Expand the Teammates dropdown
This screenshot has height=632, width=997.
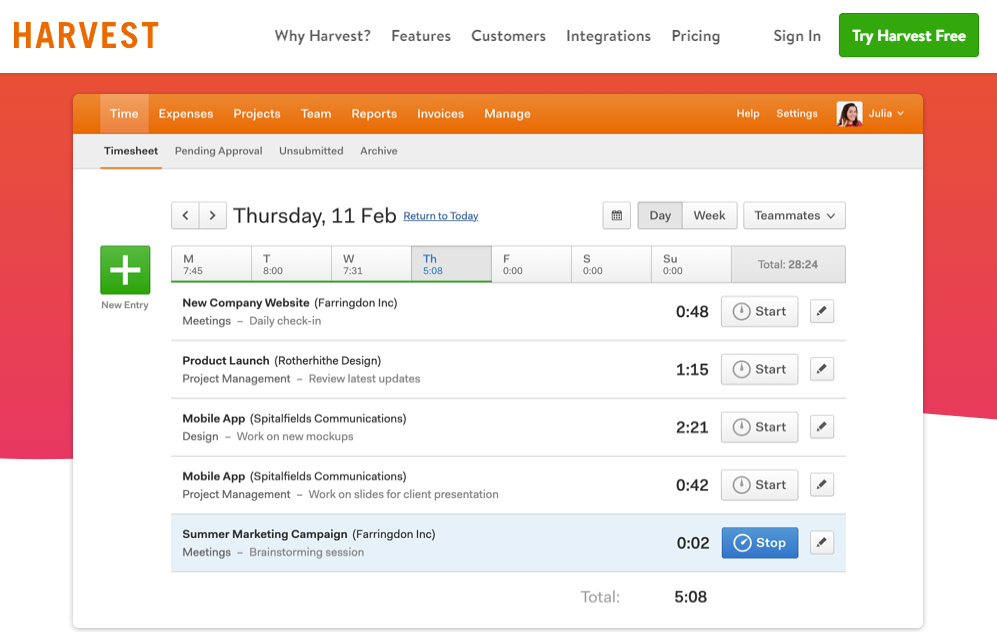tap(794, 216)
